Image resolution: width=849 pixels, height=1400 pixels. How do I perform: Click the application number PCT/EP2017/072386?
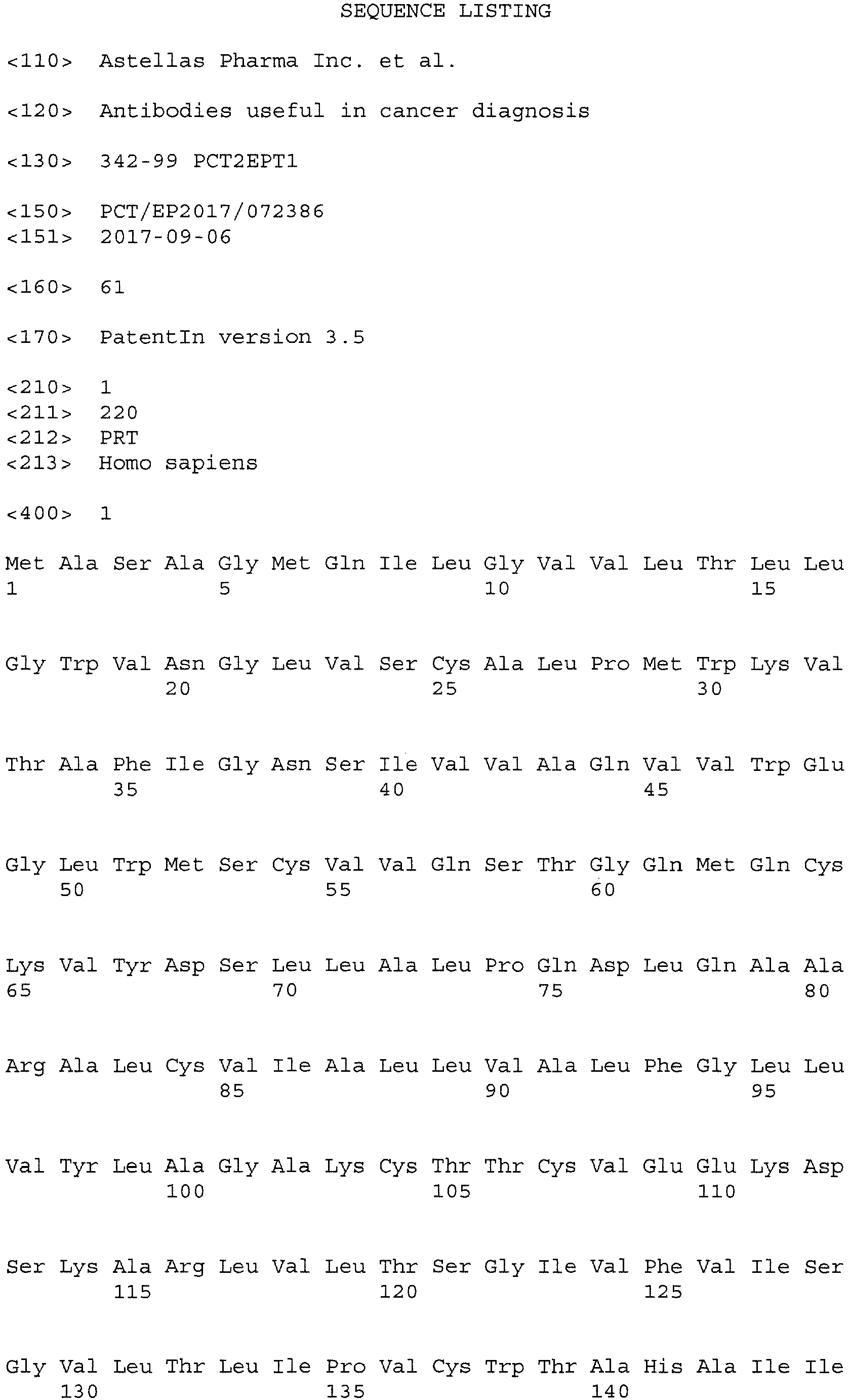212,211
